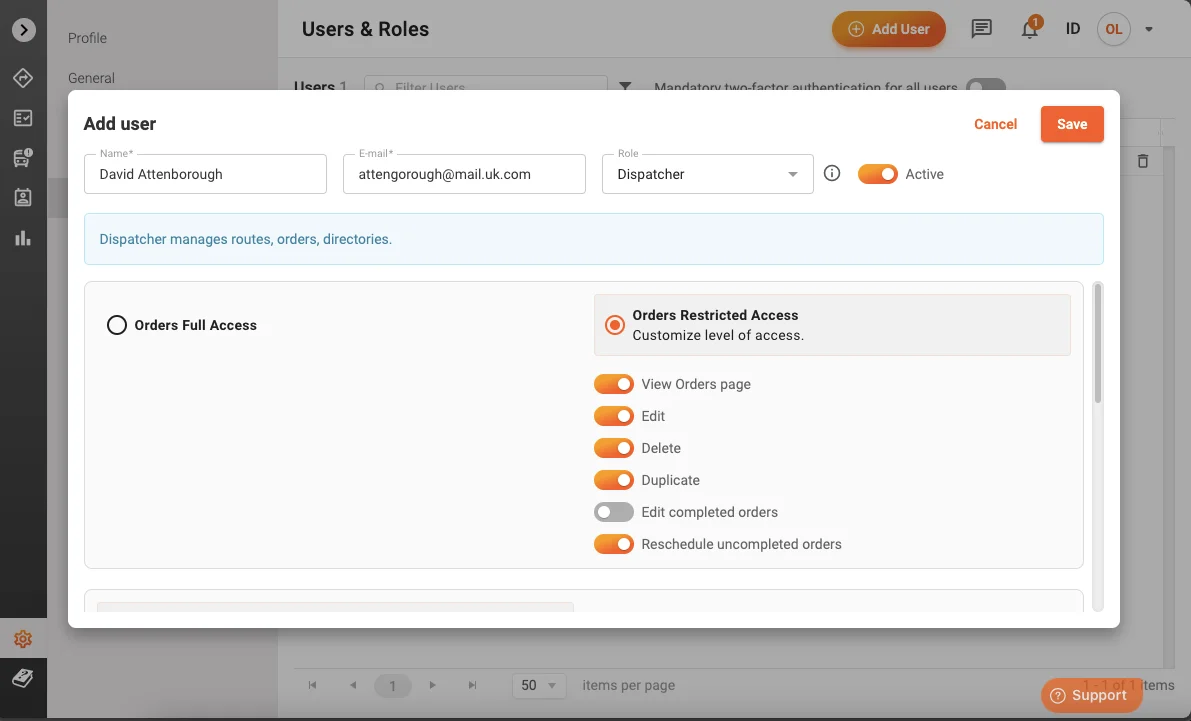Open the vehicles alert icon in sidebar

coord(23,157)
